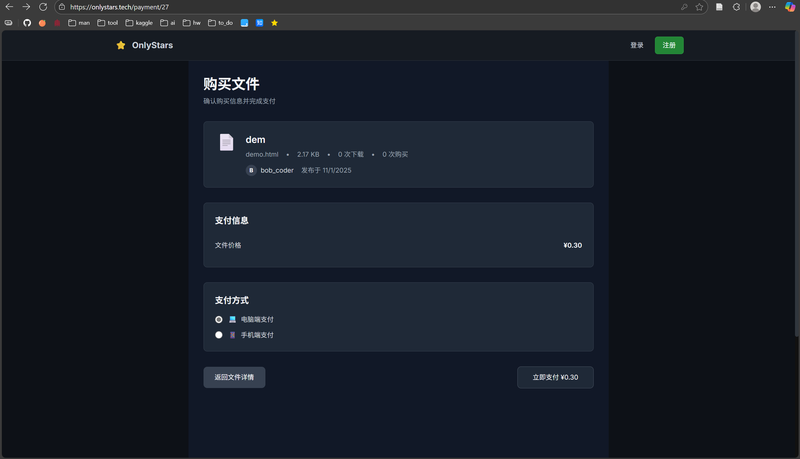Click the file size 2.17 KB
This screenshot has height=459, width=800.
[308, 155]
